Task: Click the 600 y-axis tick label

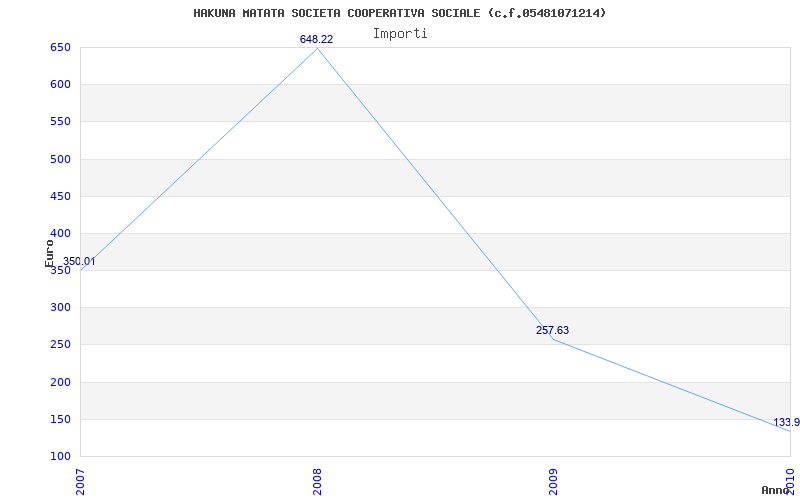Action: (60, 85)
